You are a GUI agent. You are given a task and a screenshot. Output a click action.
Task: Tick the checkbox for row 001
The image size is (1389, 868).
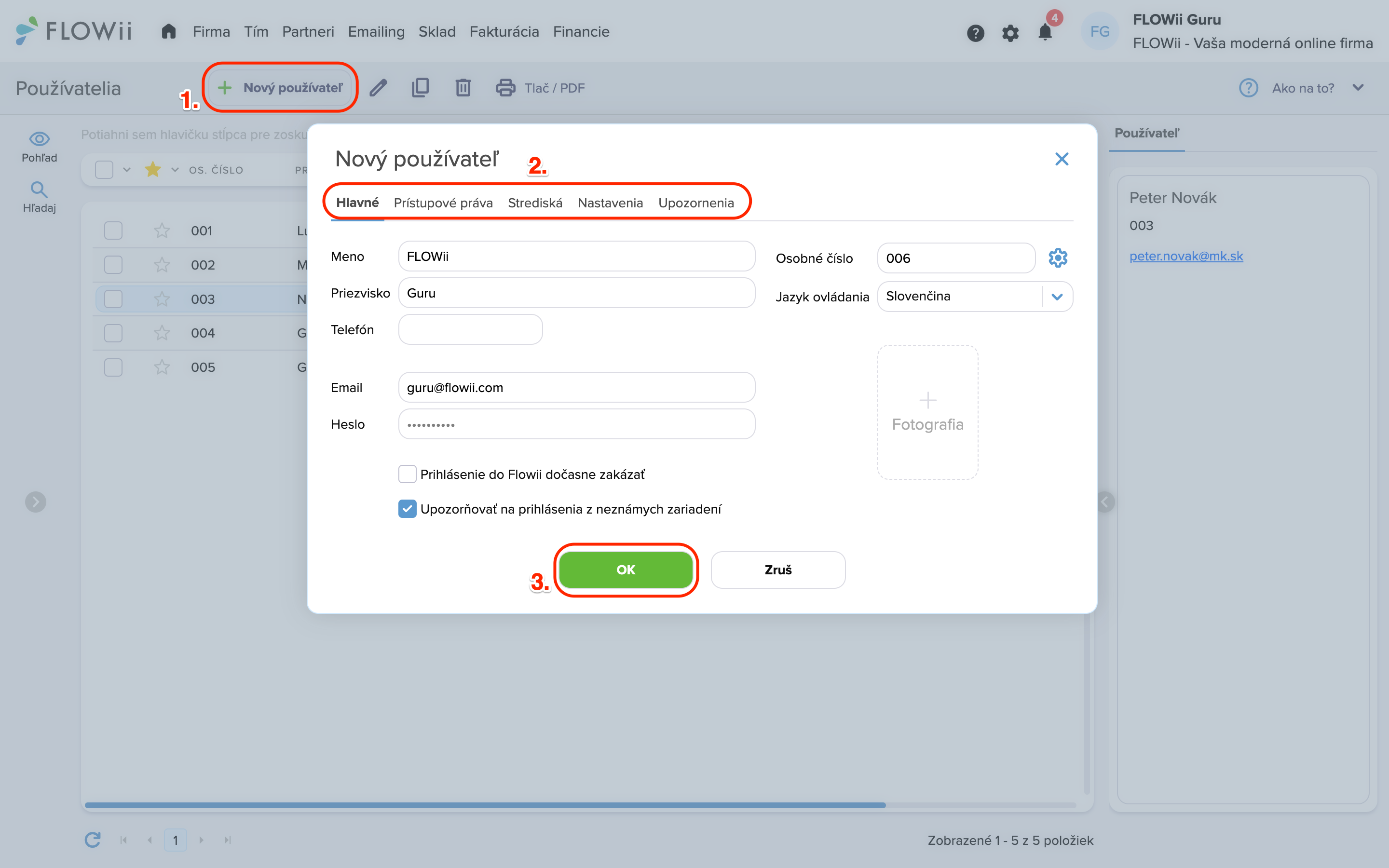(113, 231)
